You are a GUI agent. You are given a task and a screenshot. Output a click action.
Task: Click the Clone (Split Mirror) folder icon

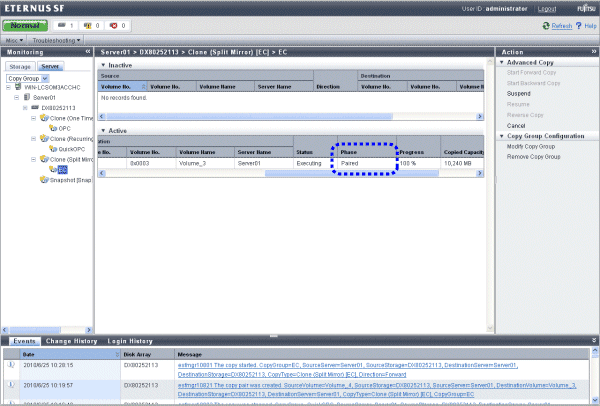[44, 159]
